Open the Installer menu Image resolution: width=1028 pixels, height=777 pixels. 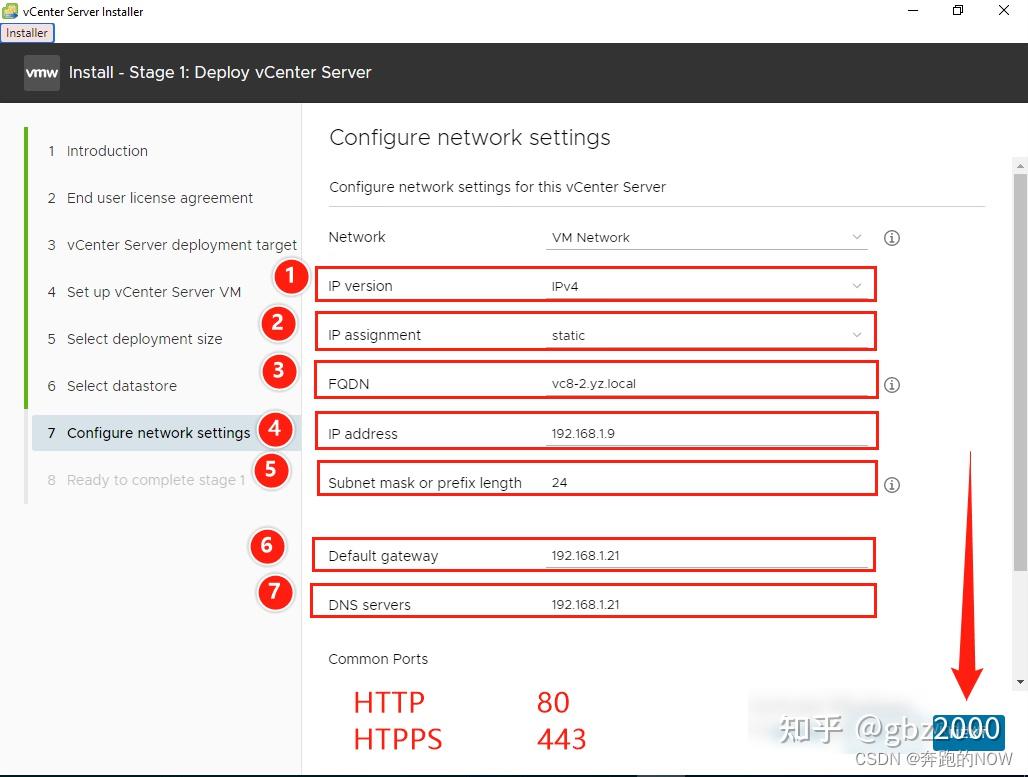[27, 33]
